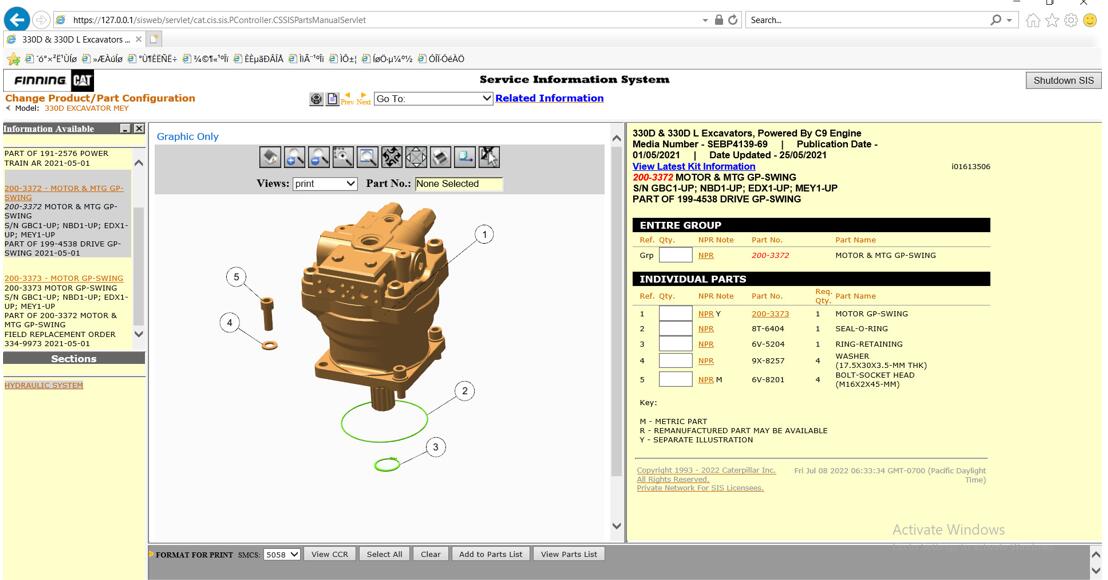
Task: Expand the SMCS code dropdown
Action: click(x=282, y=554)
